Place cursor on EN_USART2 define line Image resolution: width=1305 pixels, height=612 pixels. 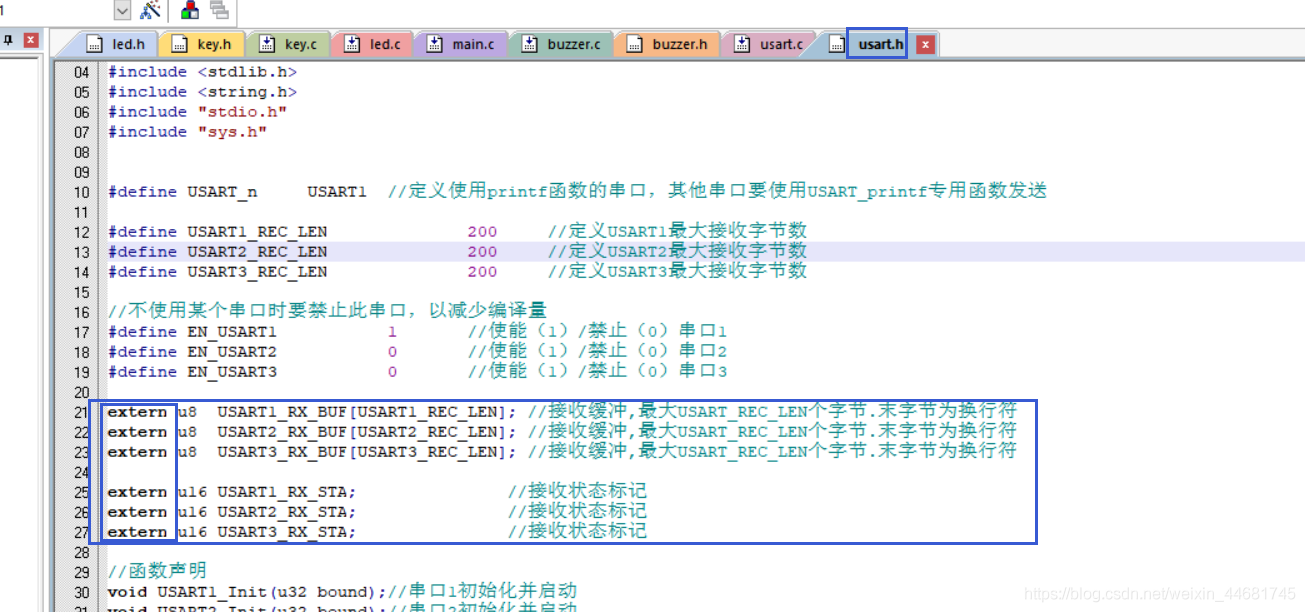click(x=231, y=352)
